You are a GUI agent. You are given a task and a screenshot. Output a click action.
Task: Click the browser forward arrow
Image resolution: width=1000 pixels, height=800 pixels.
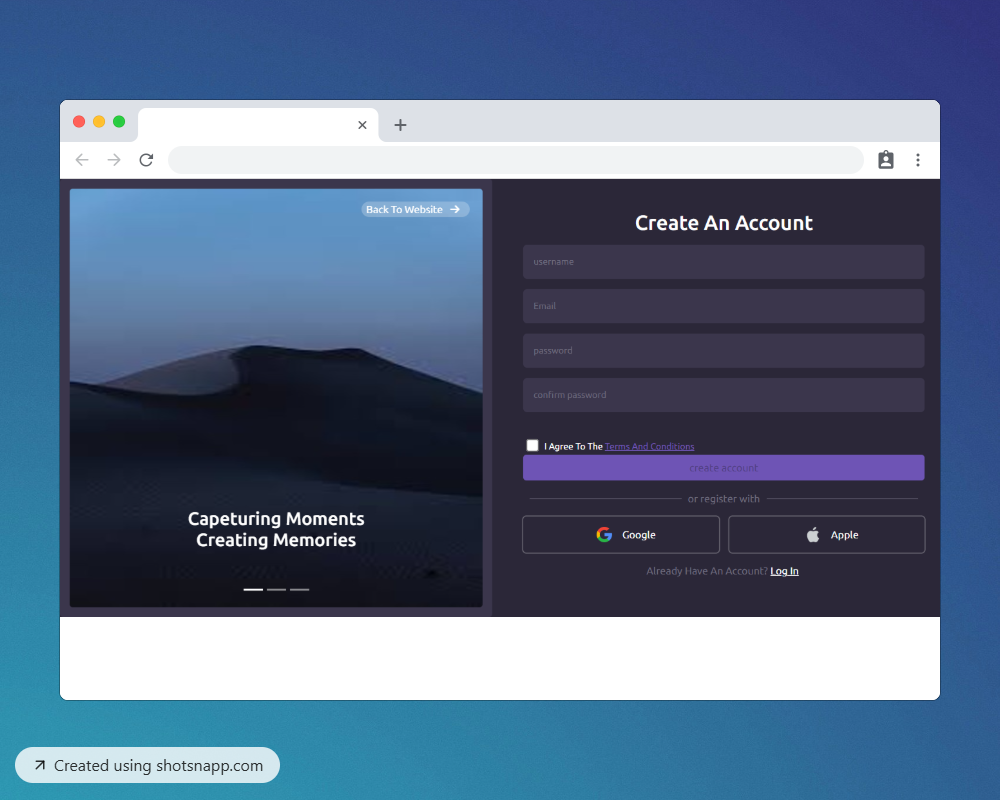[x=114, y=160]
